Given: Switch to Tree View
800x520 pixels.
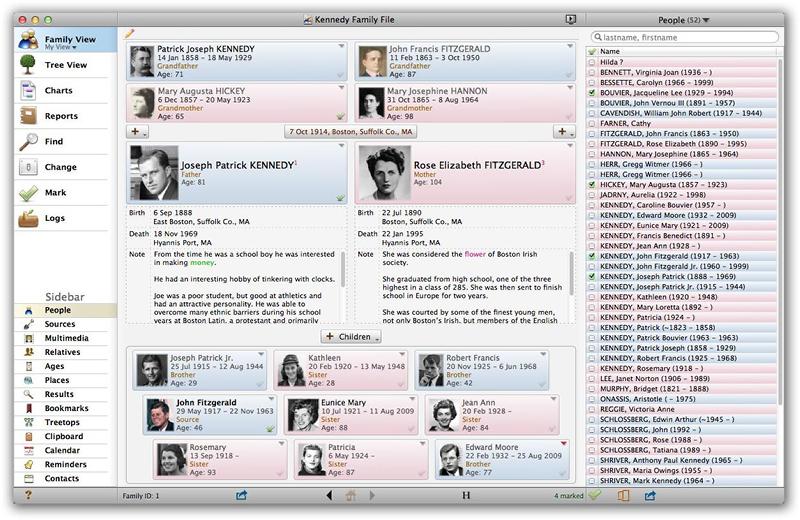Looking at the screenshot, I should (x=65, y=65).
